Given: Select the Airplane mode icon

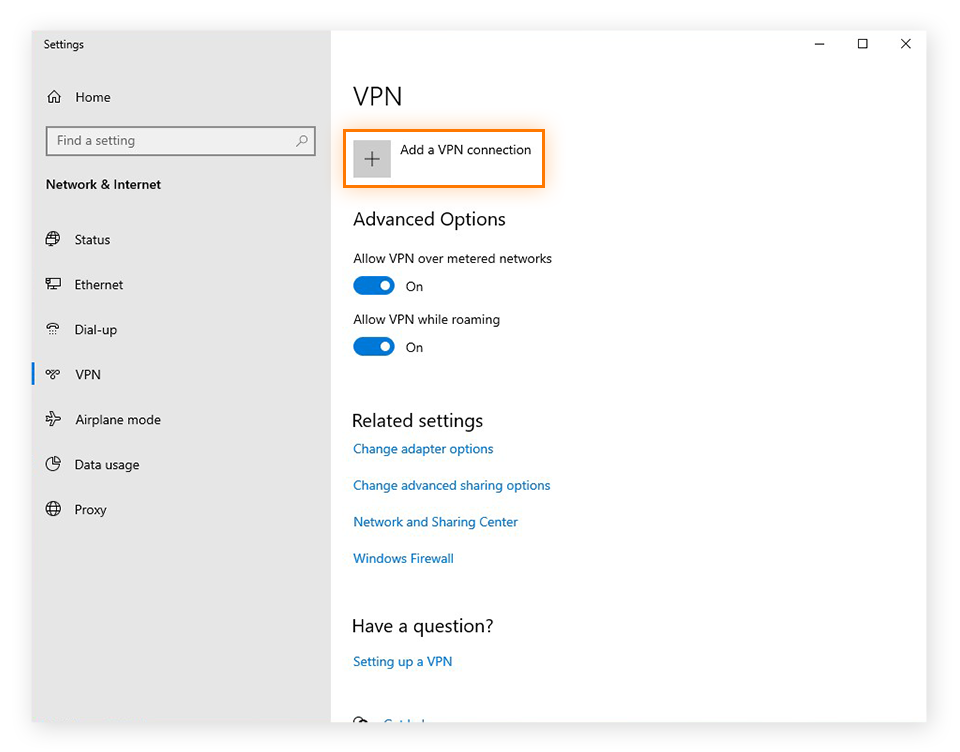Looking at the screenshot, I should point(53,419).
